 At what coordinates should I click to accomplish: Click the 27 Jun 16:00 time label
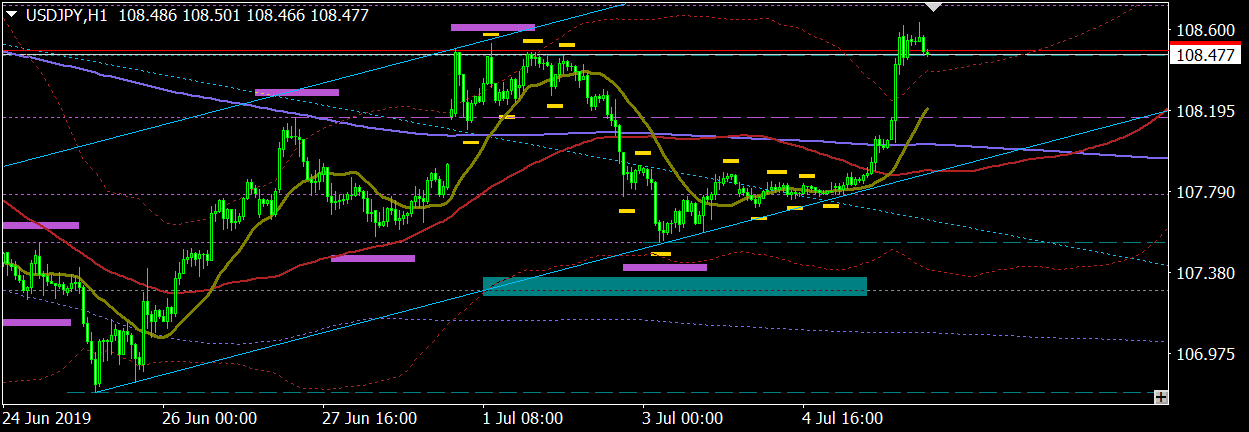click(x=372, y=417)
